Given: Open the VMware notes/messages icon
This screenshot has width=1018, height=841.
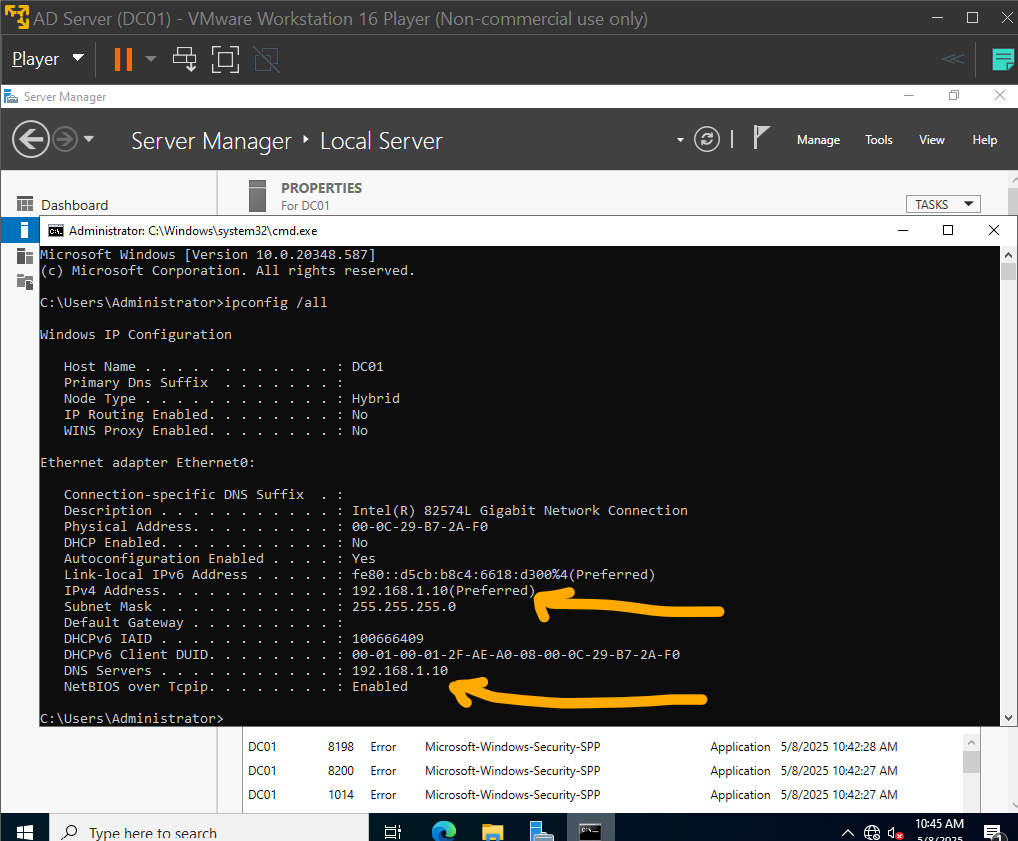Looking at the screenshot, I should click(x=1003, y=59).
